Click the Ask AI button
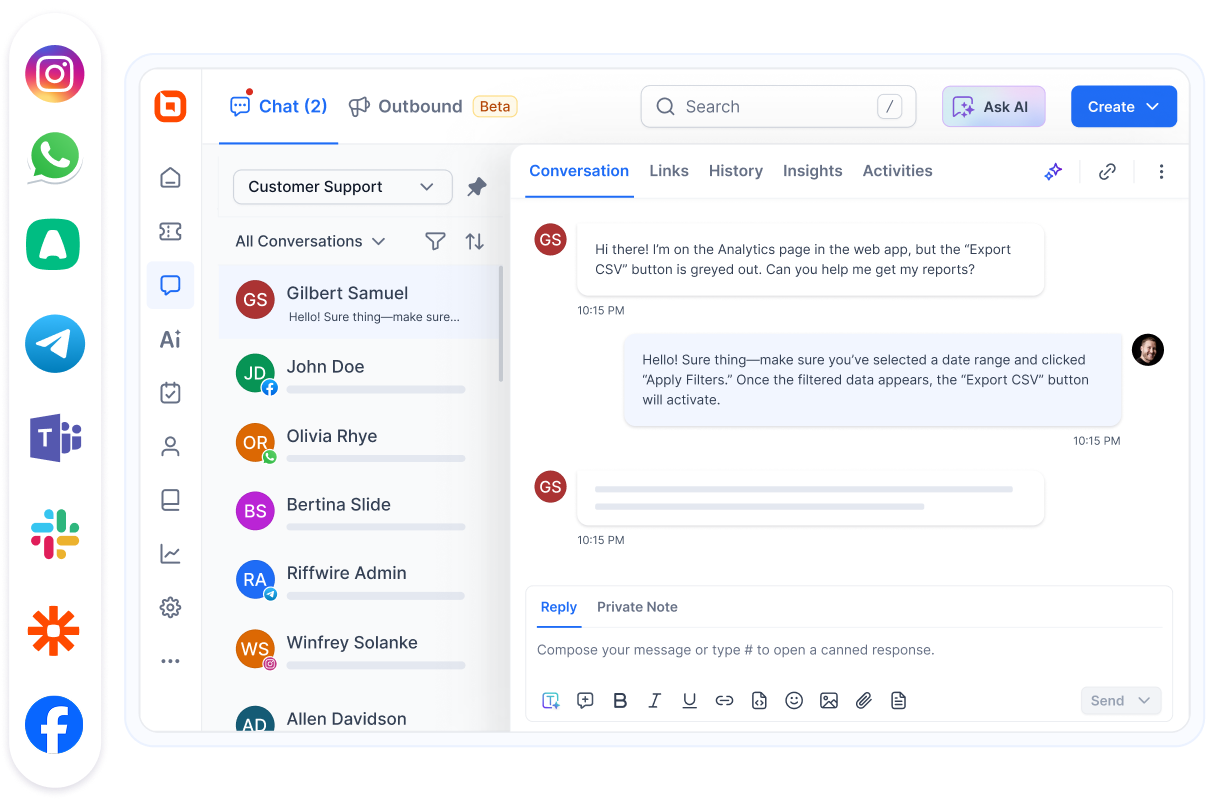This screenshot has width=1210, height=800. 994,107
